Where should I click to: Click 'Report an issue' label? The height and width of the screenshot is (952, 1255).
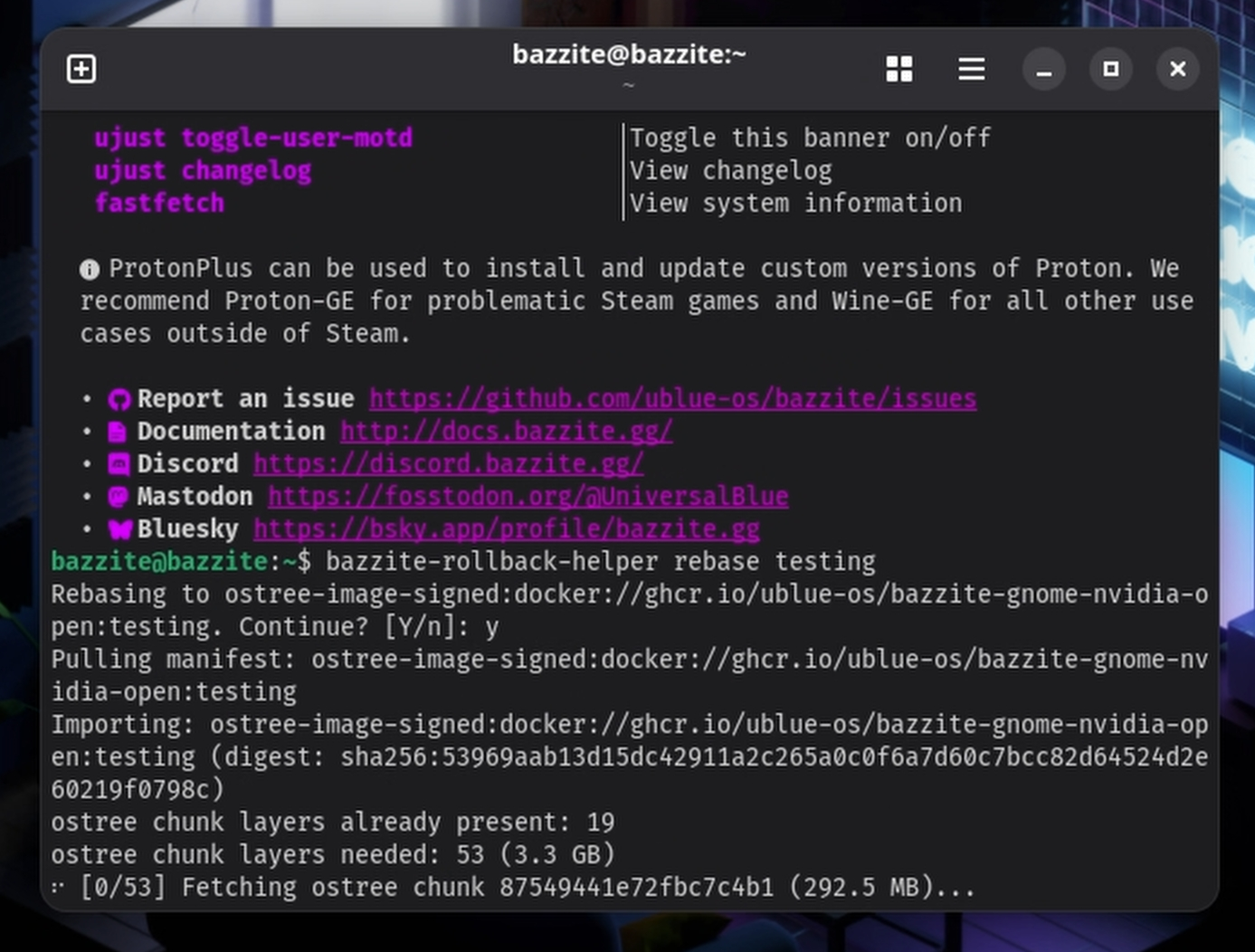pos(246,399)
